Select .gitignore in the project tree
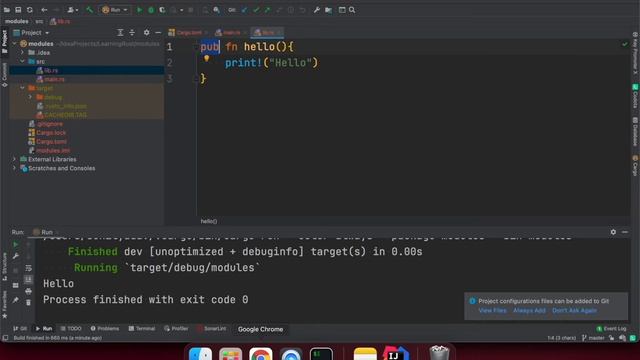The image size is (640, 360). pos(50,124)
